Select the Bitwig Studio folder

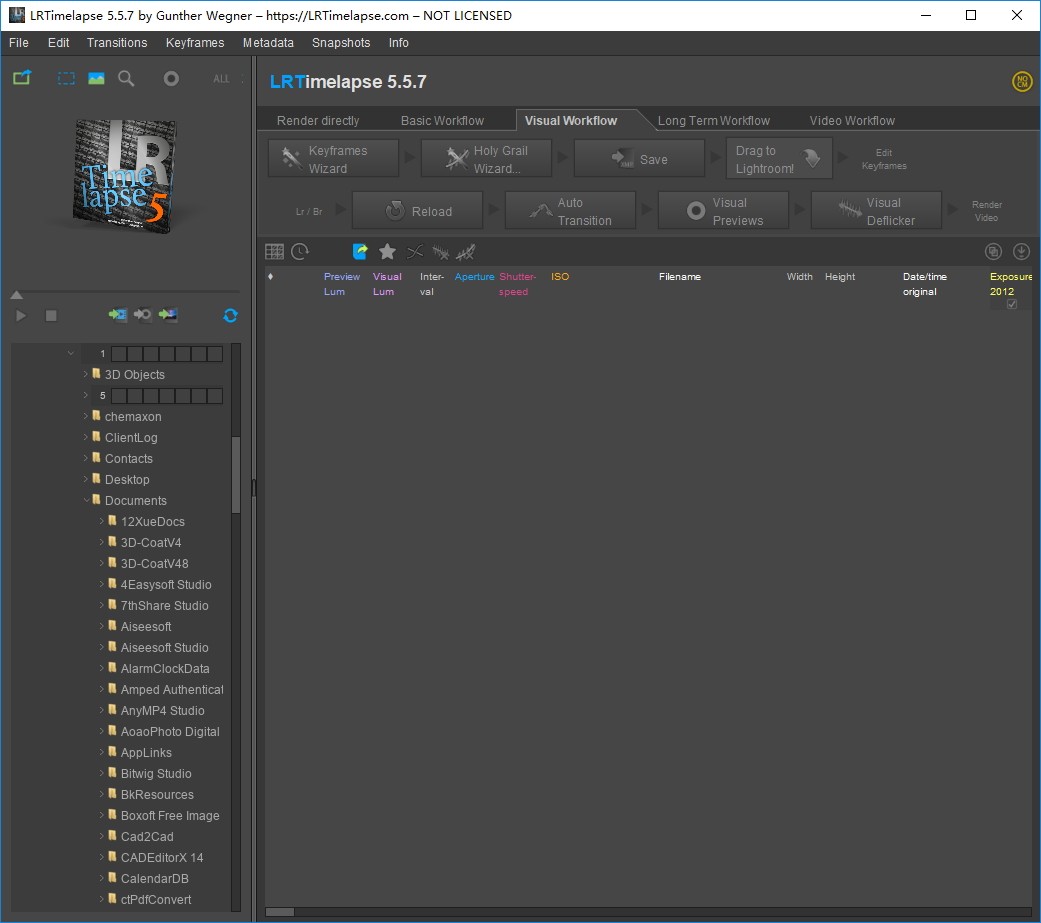pos(156,774)
